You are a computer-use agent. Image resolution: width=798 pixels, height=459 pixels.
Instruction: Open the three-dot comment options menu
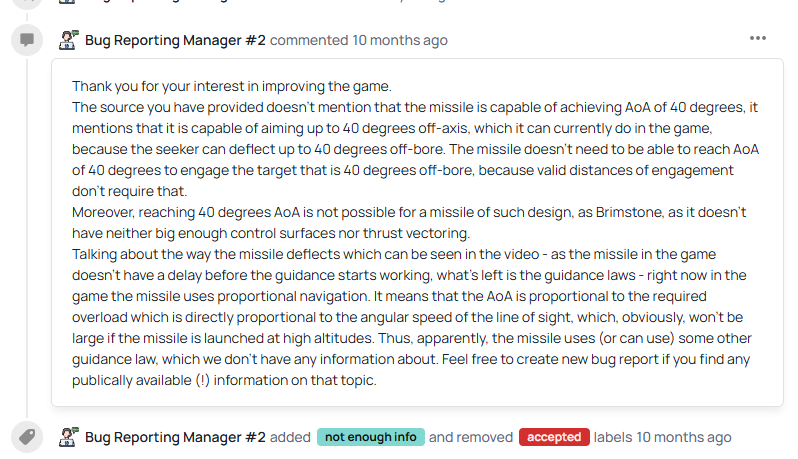coord(757,39)
